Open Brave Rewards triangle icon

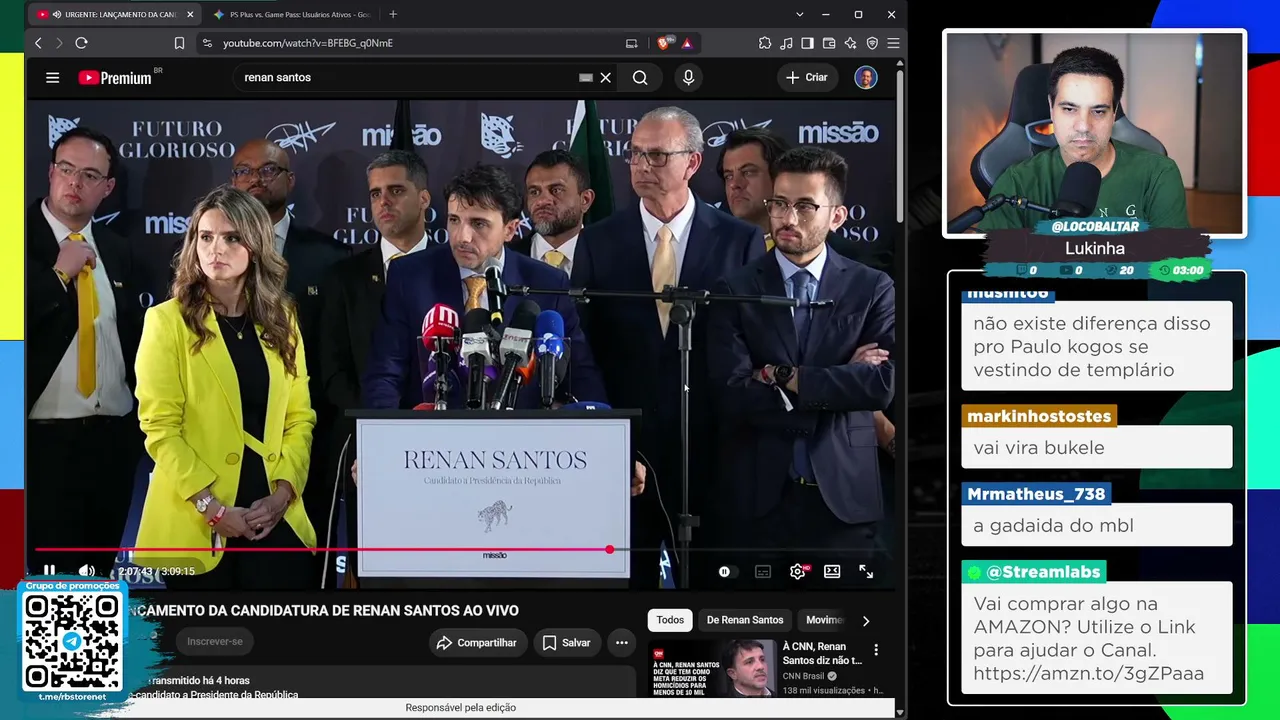[686, 43]
